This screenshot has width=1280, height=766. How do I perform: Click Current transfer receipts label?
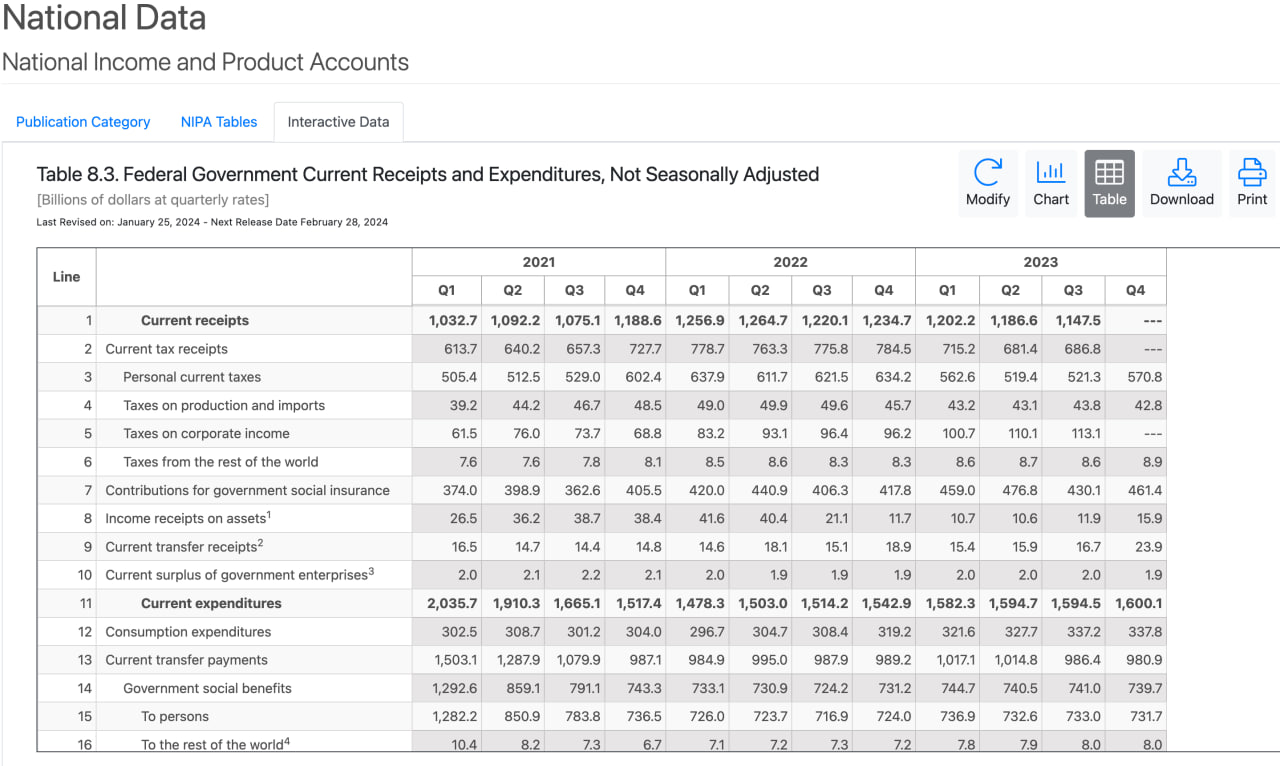[x=182, y=546]
